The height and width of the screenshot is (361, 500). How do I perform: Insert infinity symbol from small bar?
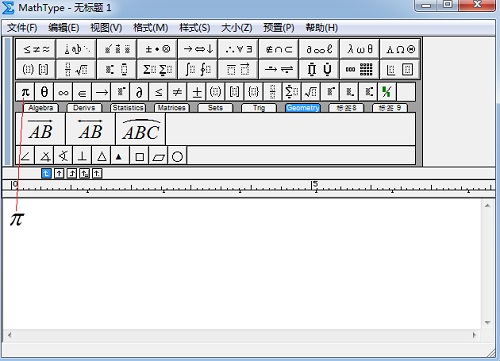point(63,92)
